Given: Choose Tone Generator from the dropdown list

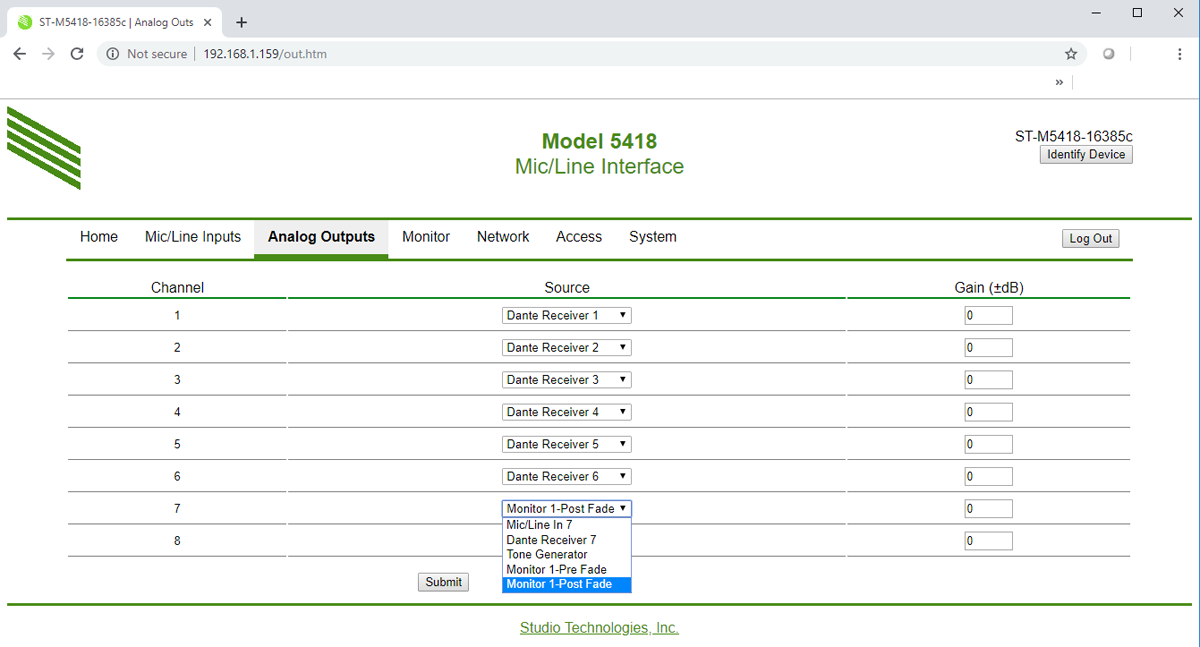Looking at the screenshot, I should click(x=547, y=554).
